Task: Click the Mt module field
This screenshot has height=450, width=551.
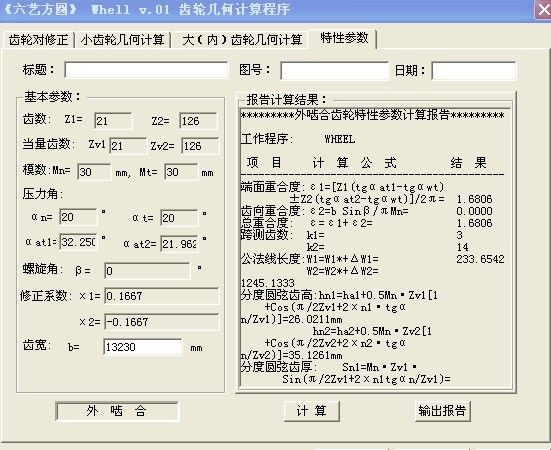Action: click(x=181, y=172)
